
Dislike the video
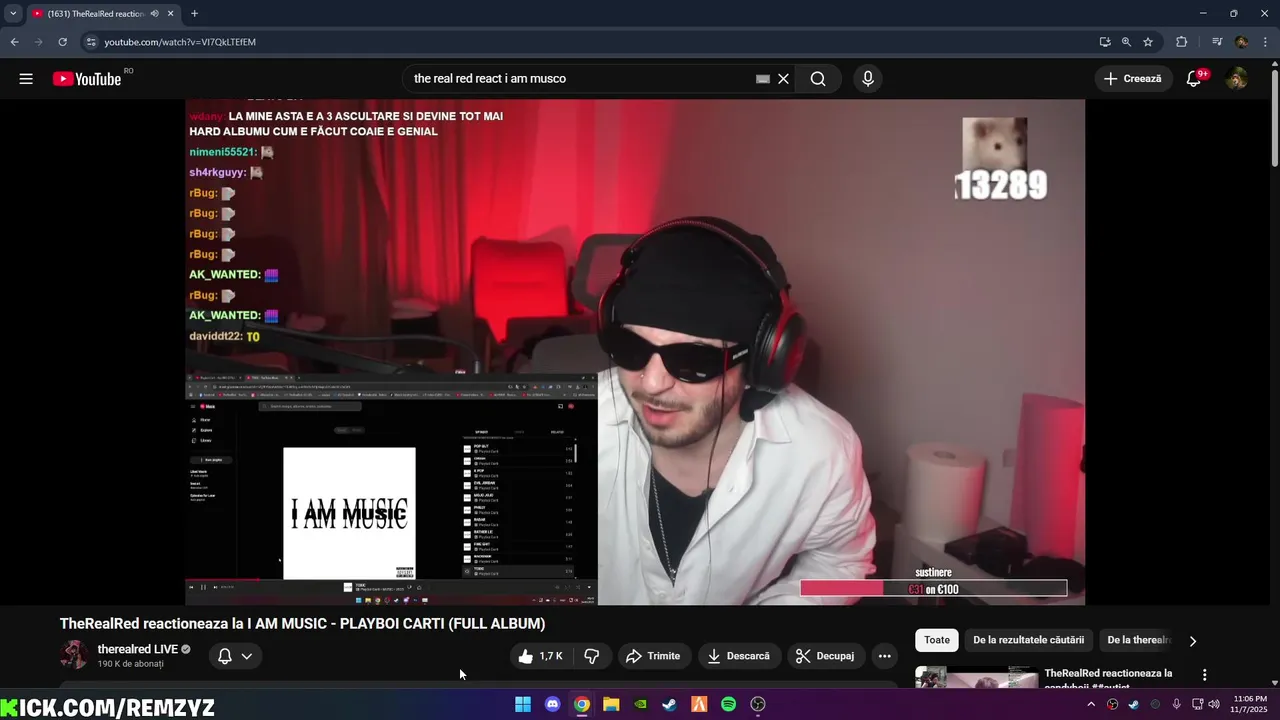(x=591, y=656)
